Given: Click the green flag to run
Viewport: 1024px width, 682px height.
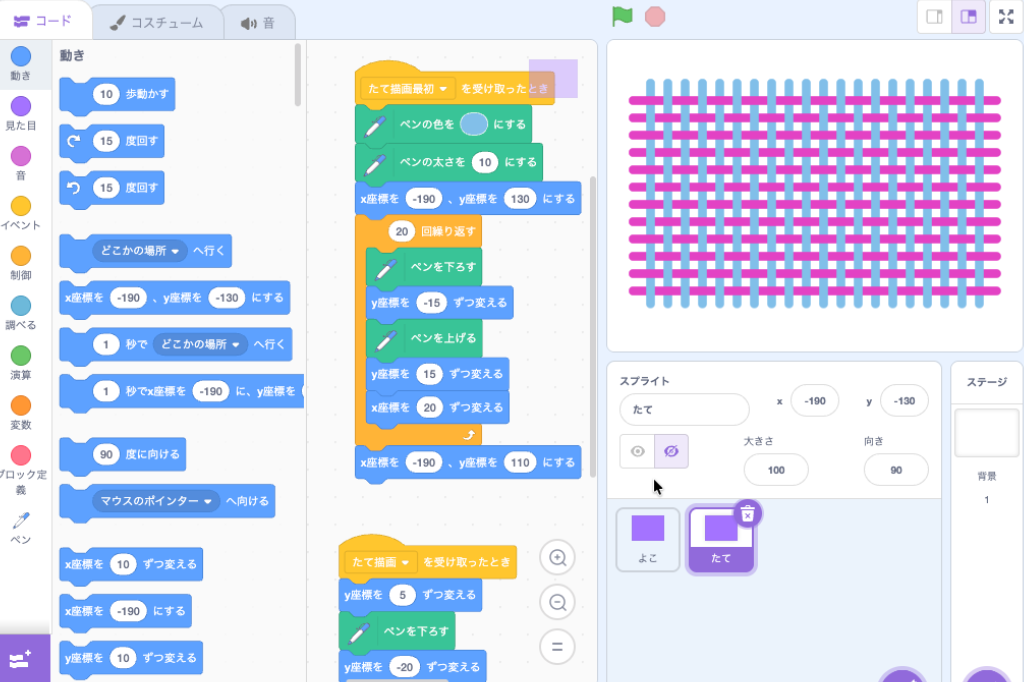Looking at the screenshot, I should [x=623, y=16].
